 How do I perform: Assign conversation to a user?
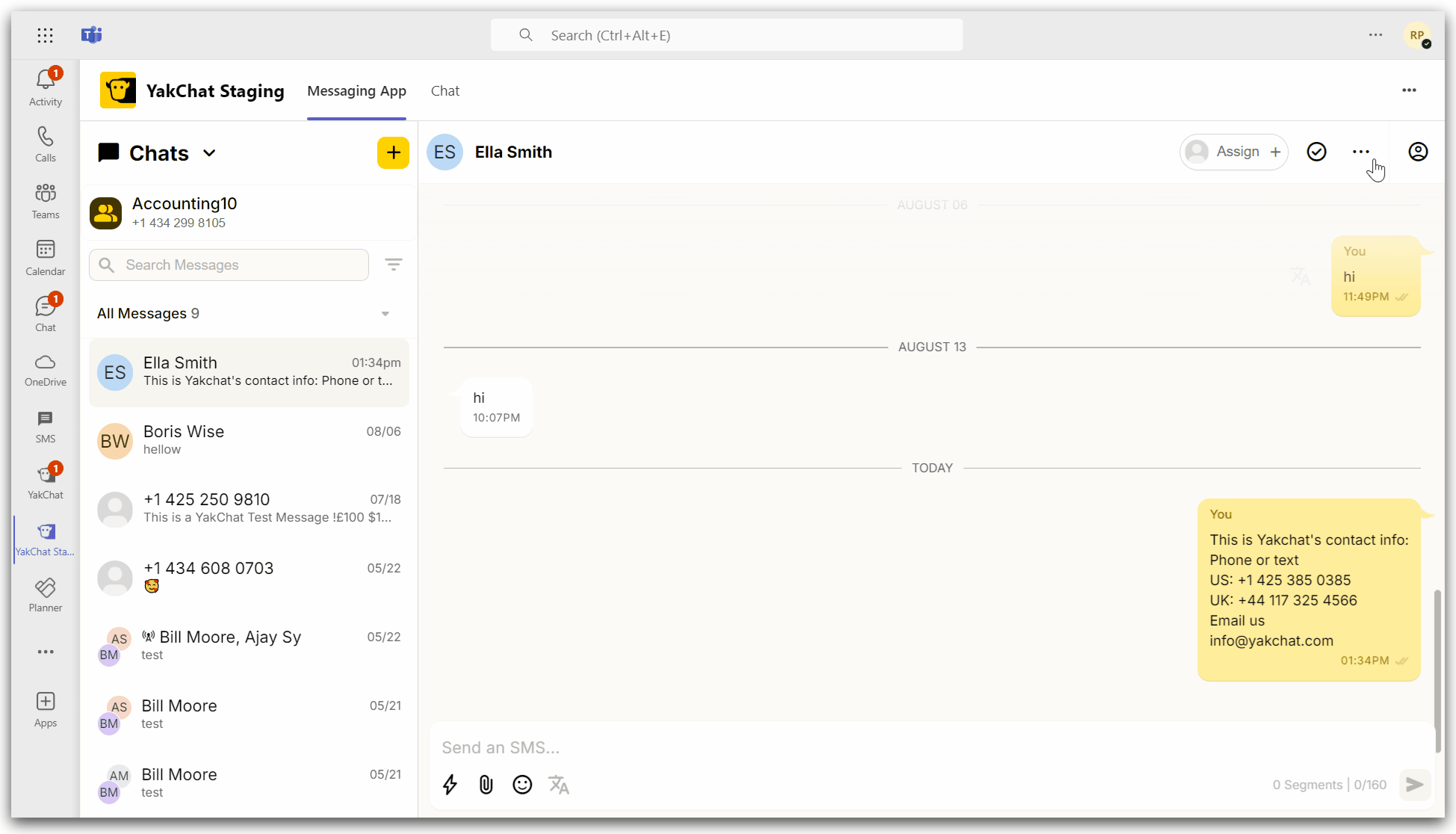(x=1234, y=152)
